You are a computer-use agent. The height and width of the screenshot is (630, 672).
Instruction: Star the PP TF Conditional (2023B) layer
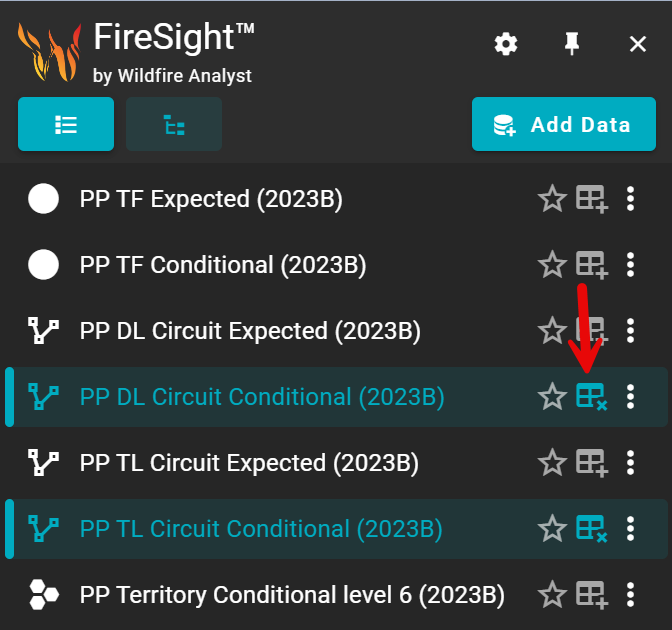pyautogui.click(x=552, y=265)
